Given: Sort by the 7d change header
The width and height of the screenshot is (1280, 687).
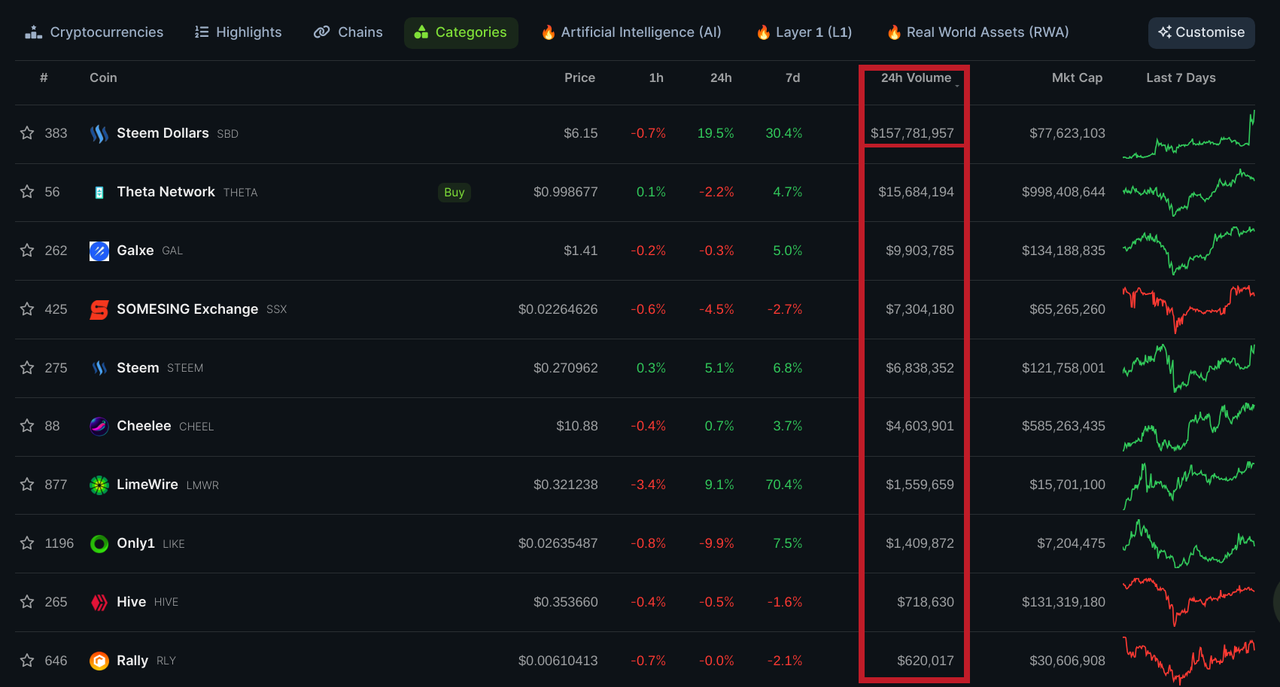Looking at the screenshot, I should (793, 78).
